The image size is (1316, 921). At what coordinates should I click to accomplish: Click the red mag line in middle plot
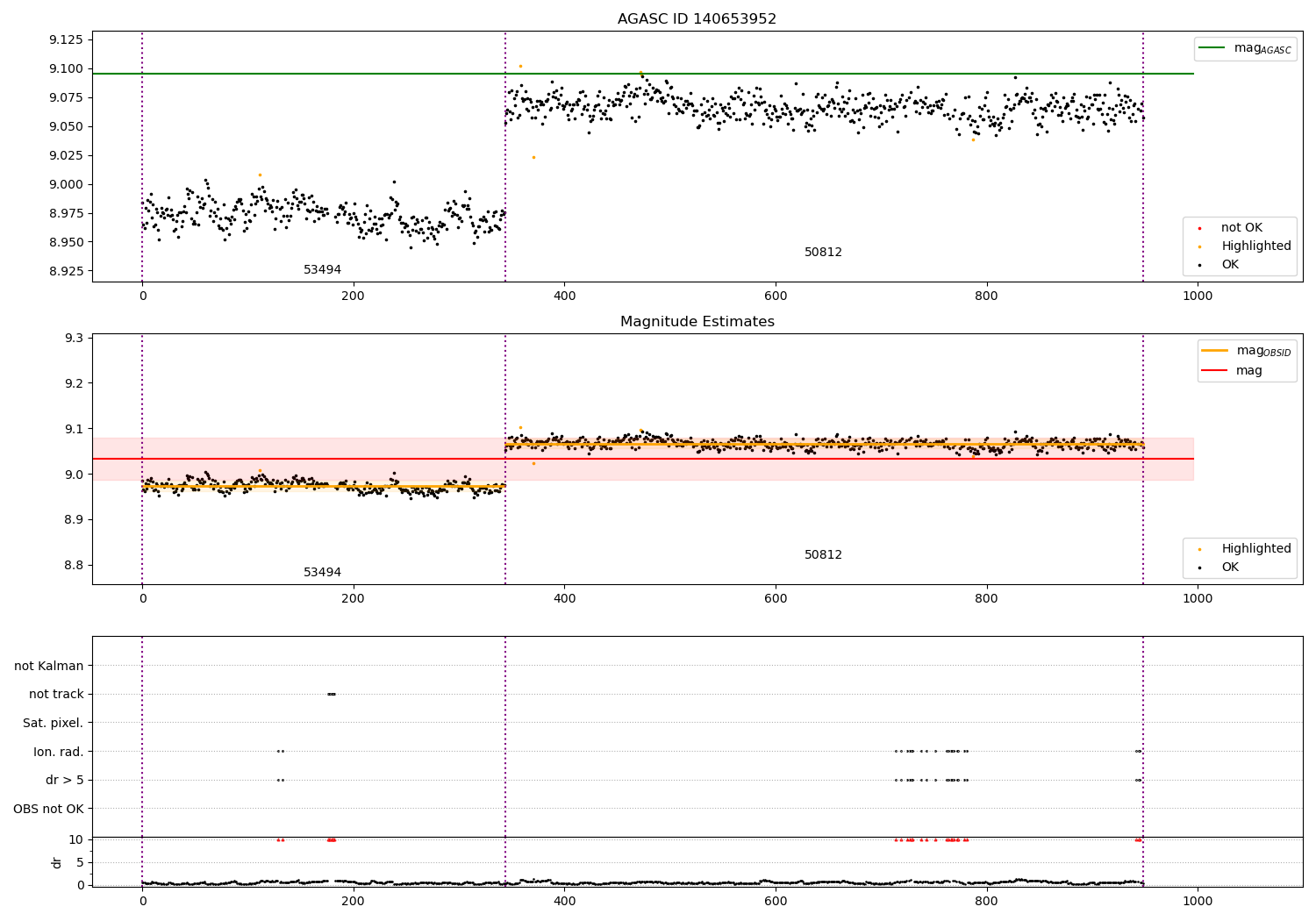tap(643, 459)
